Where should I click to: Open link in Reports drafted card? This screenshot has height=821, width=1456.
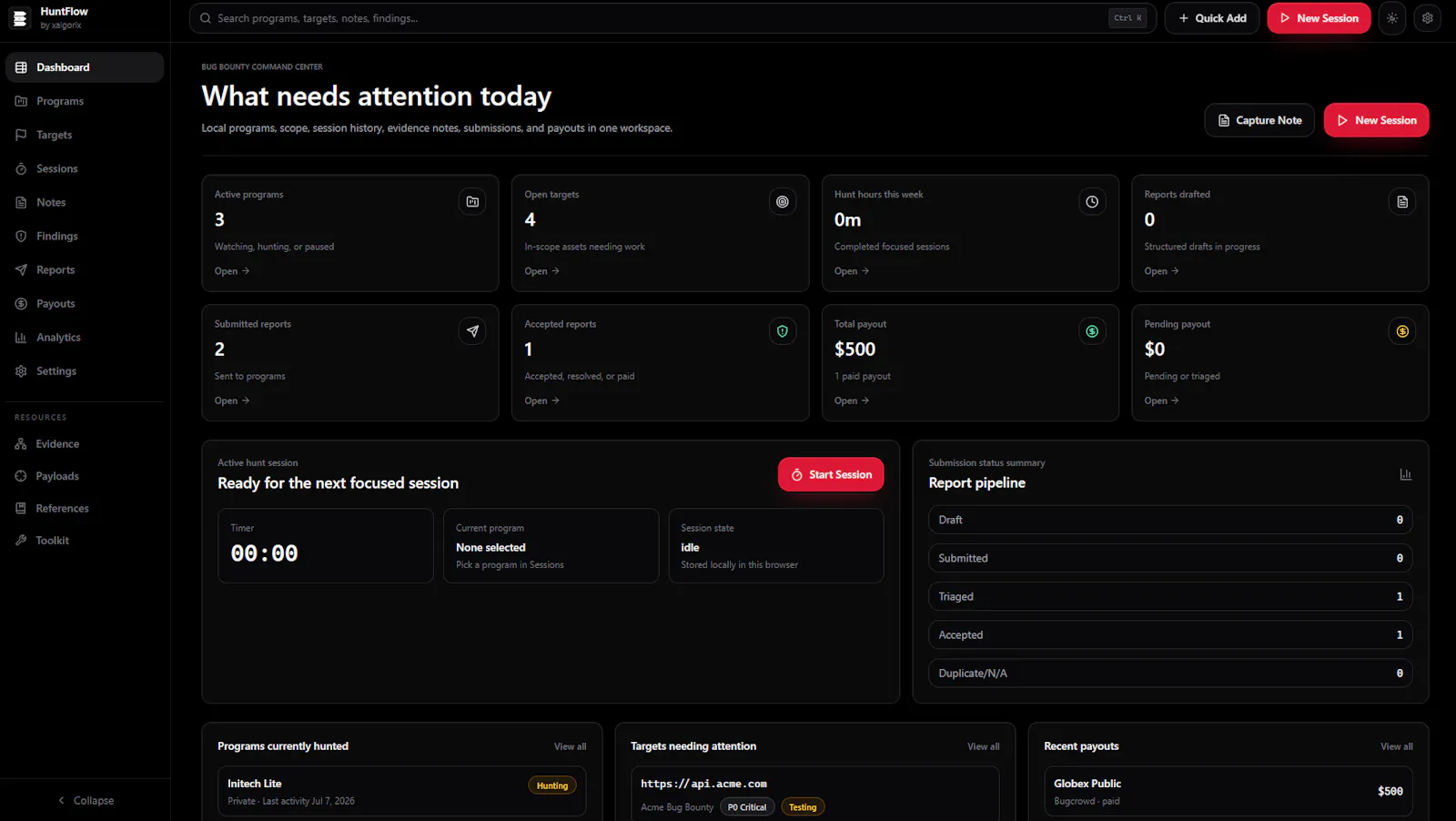coord(1162,271)
